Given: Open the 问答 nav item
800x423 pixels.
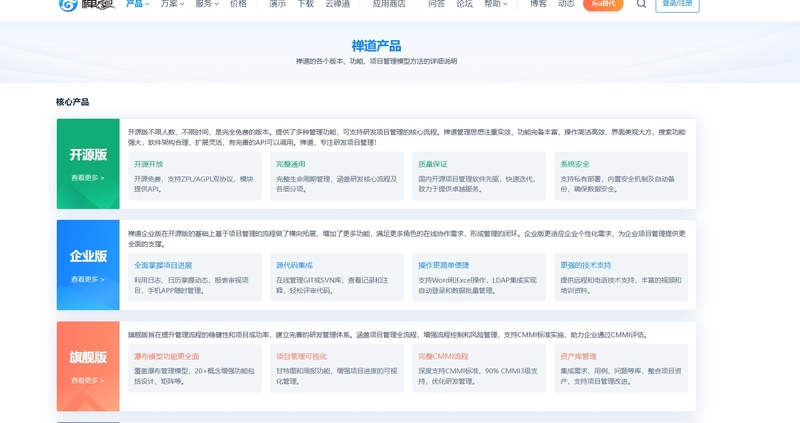Looking at the screenshot, I should point(436,4).
